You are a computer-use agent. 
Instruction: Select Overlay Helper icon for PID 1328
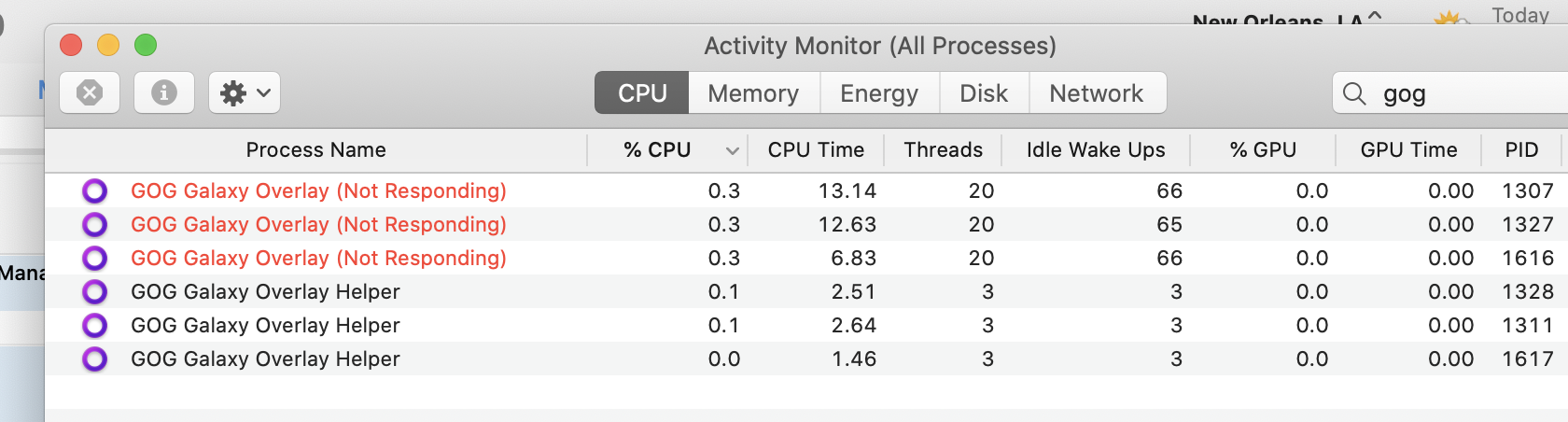[94, 291]
